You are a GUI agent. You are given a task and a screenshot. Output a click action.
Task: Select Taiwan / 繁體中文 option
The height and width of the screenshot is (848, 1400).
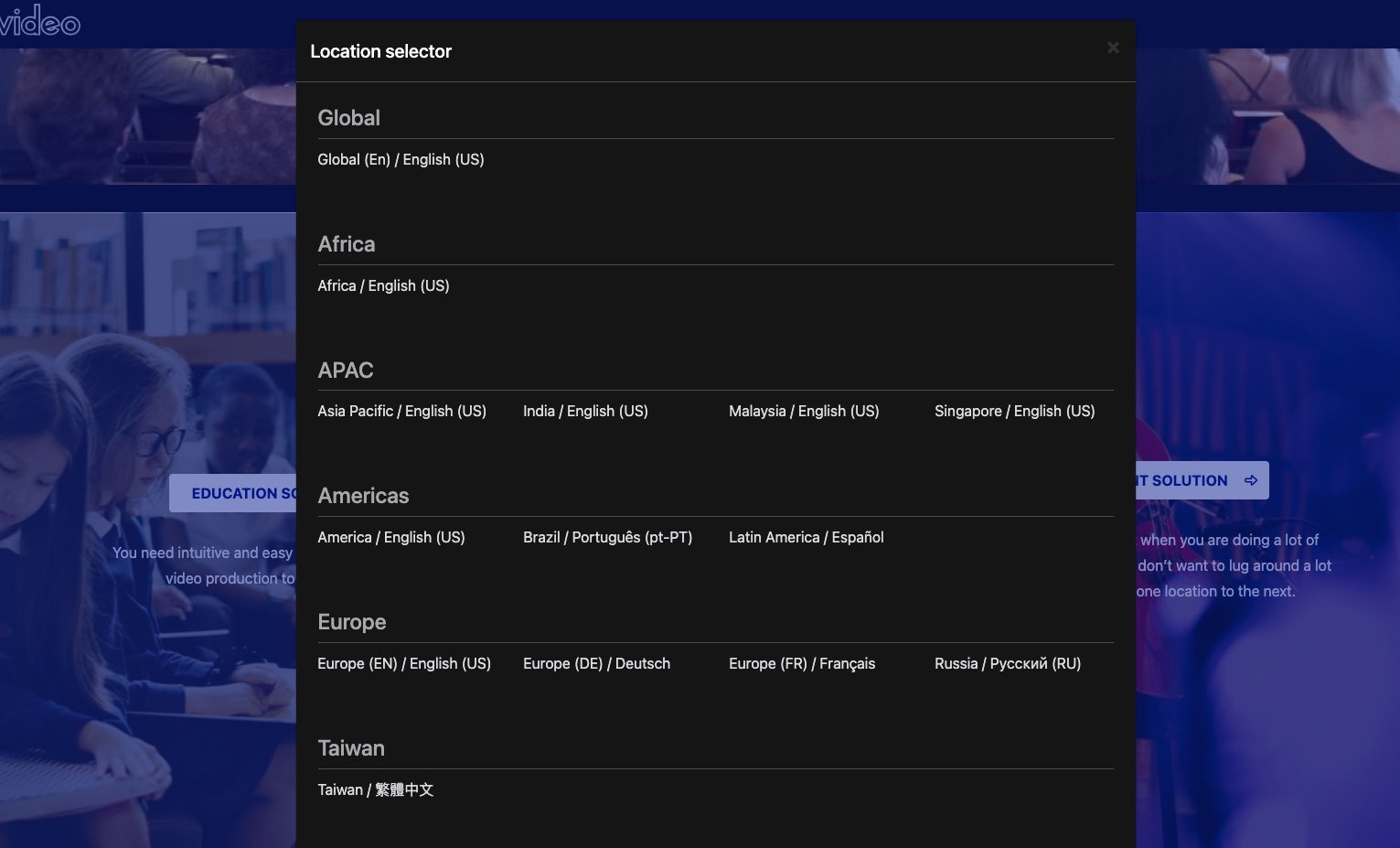click(x=375, y=789)
